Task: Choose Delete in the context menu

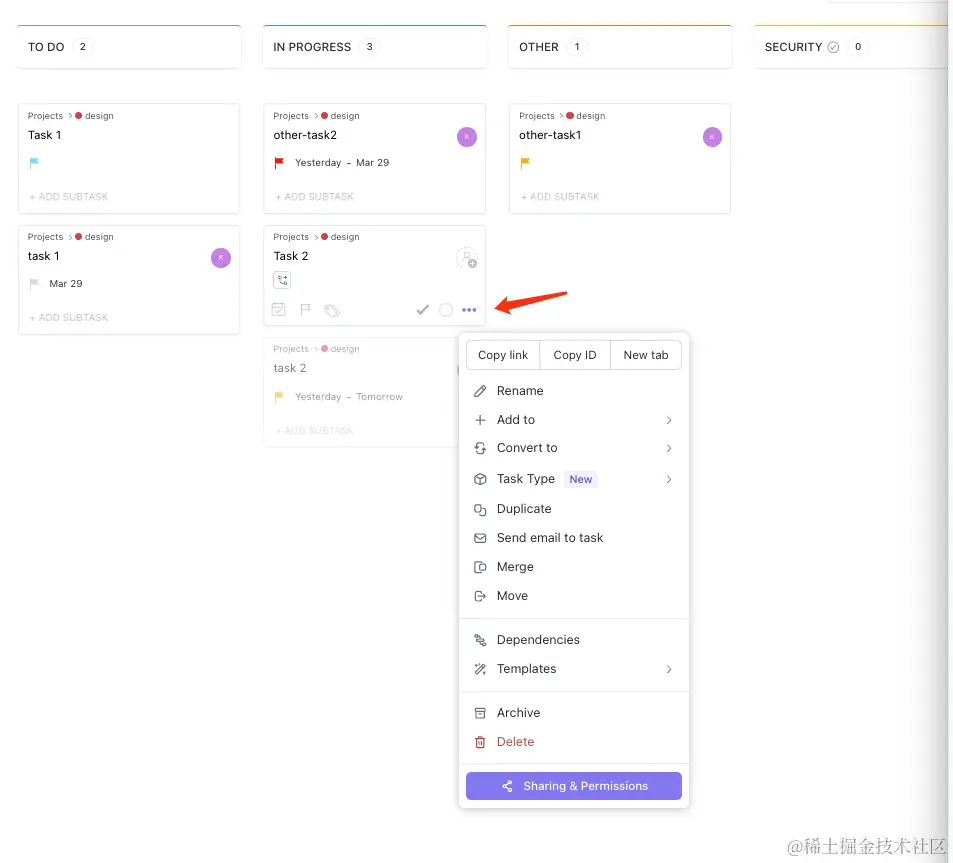Action: (574, 742)
